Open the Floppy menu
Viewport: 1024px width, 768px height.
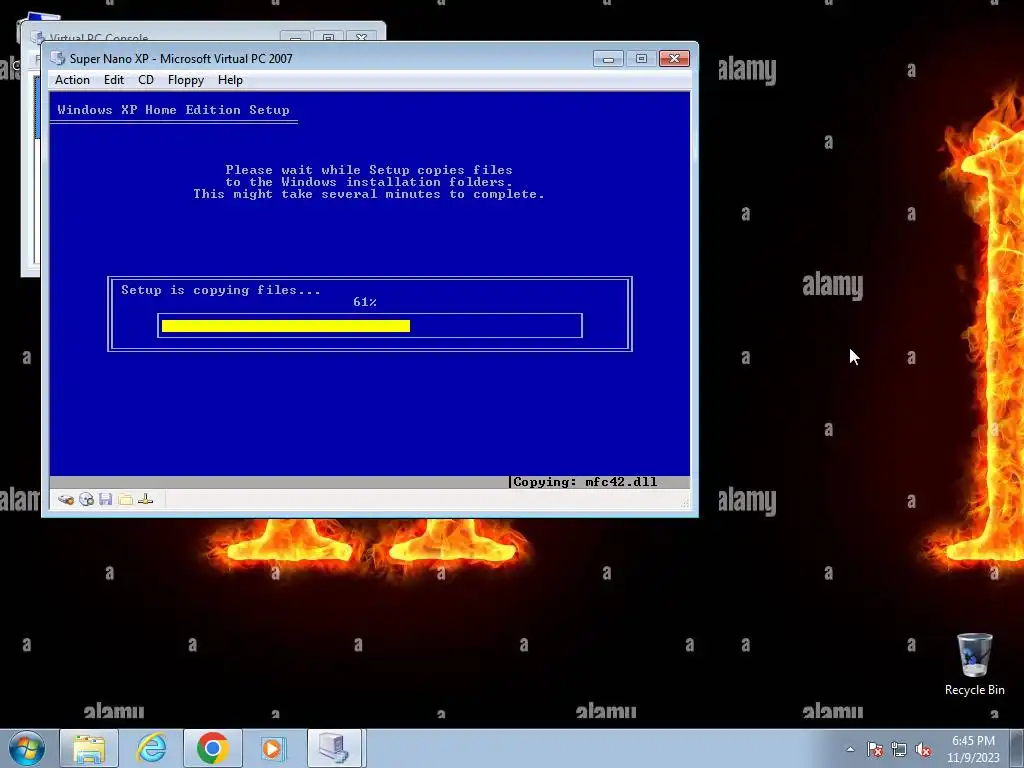pos(185,80)
